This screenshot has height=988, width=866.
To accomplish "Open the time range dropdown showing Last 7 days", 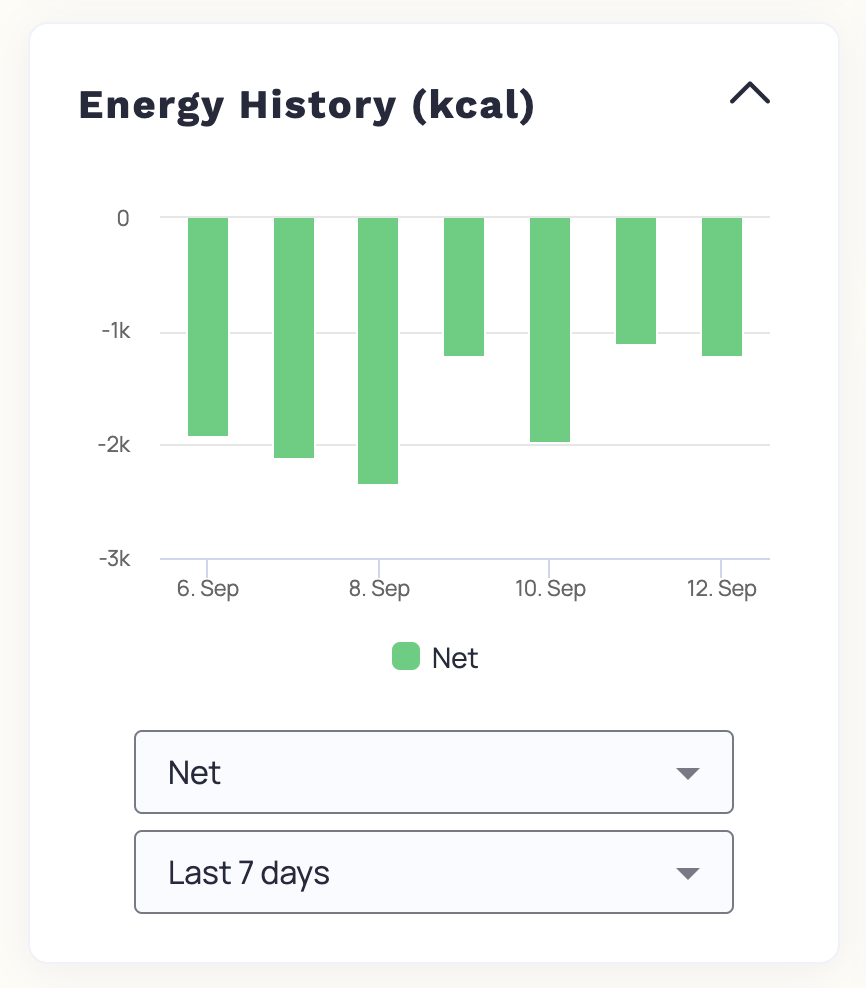I will [x=434, y=872].
